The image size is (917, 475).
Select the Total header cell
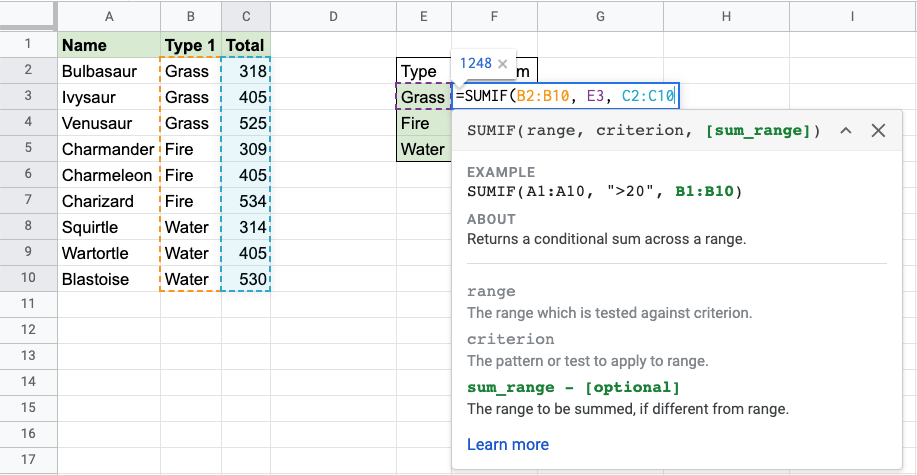245,45
